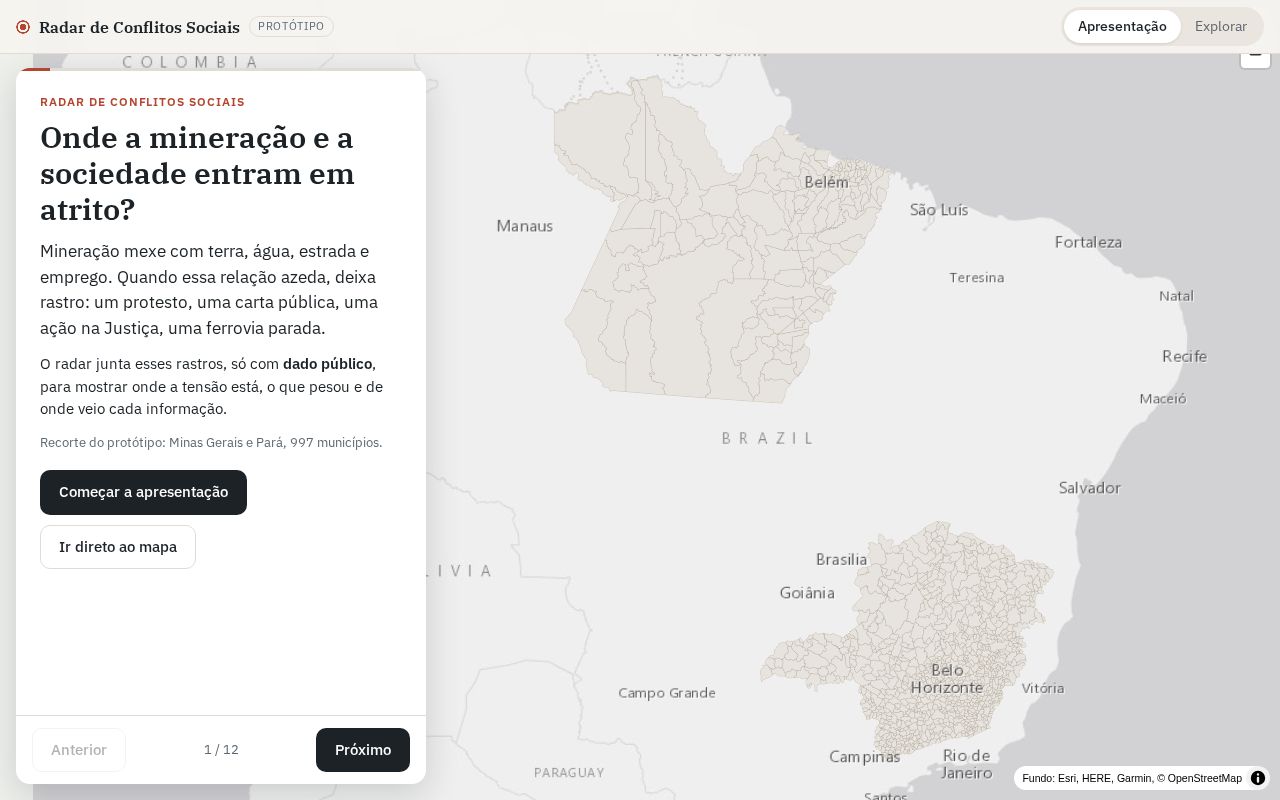
Task: Go to the Próximo slide
Action: [363, 750]
